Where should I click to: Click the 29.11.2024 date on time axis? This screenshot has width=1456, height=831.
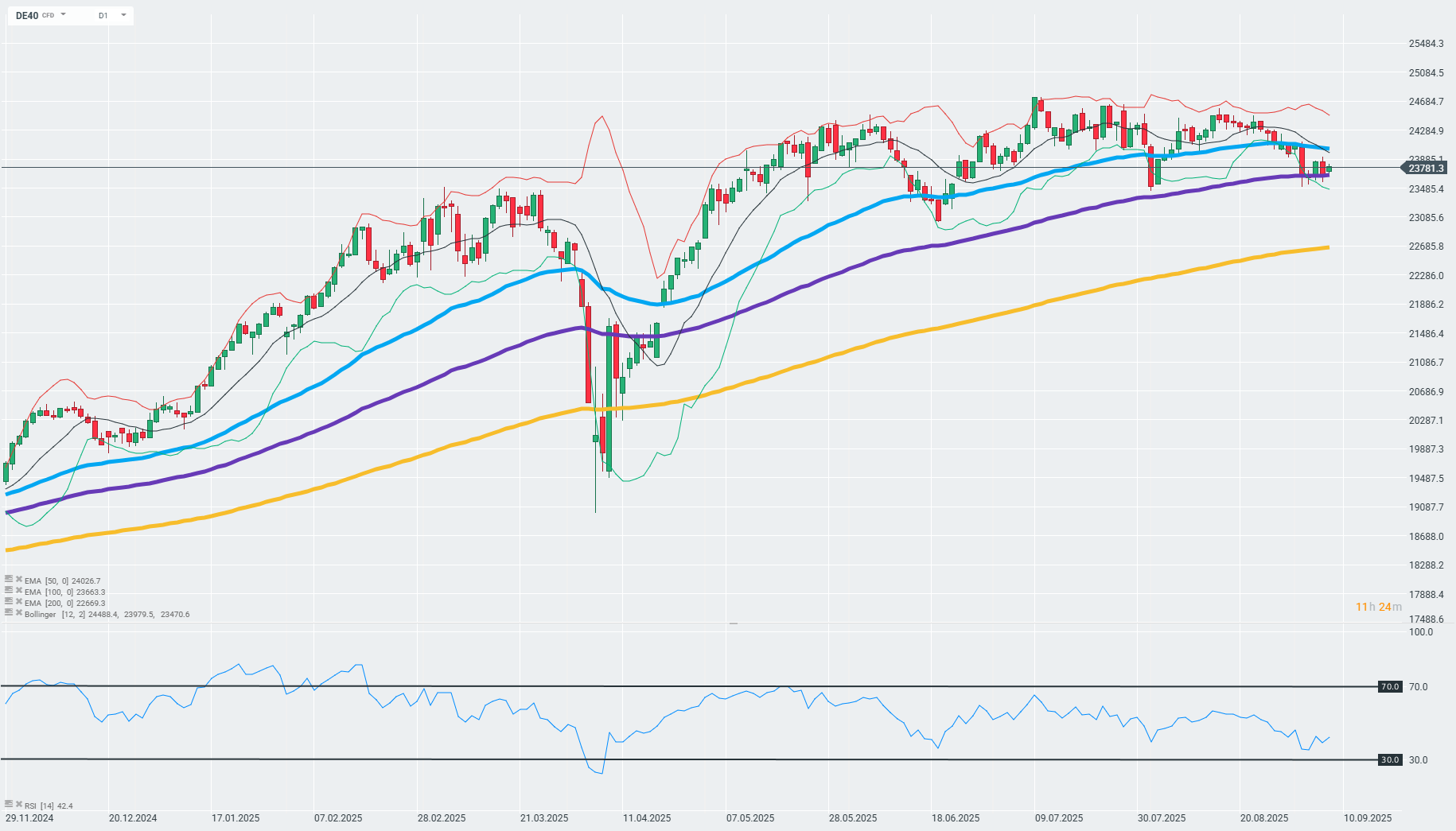coord(29,818)
